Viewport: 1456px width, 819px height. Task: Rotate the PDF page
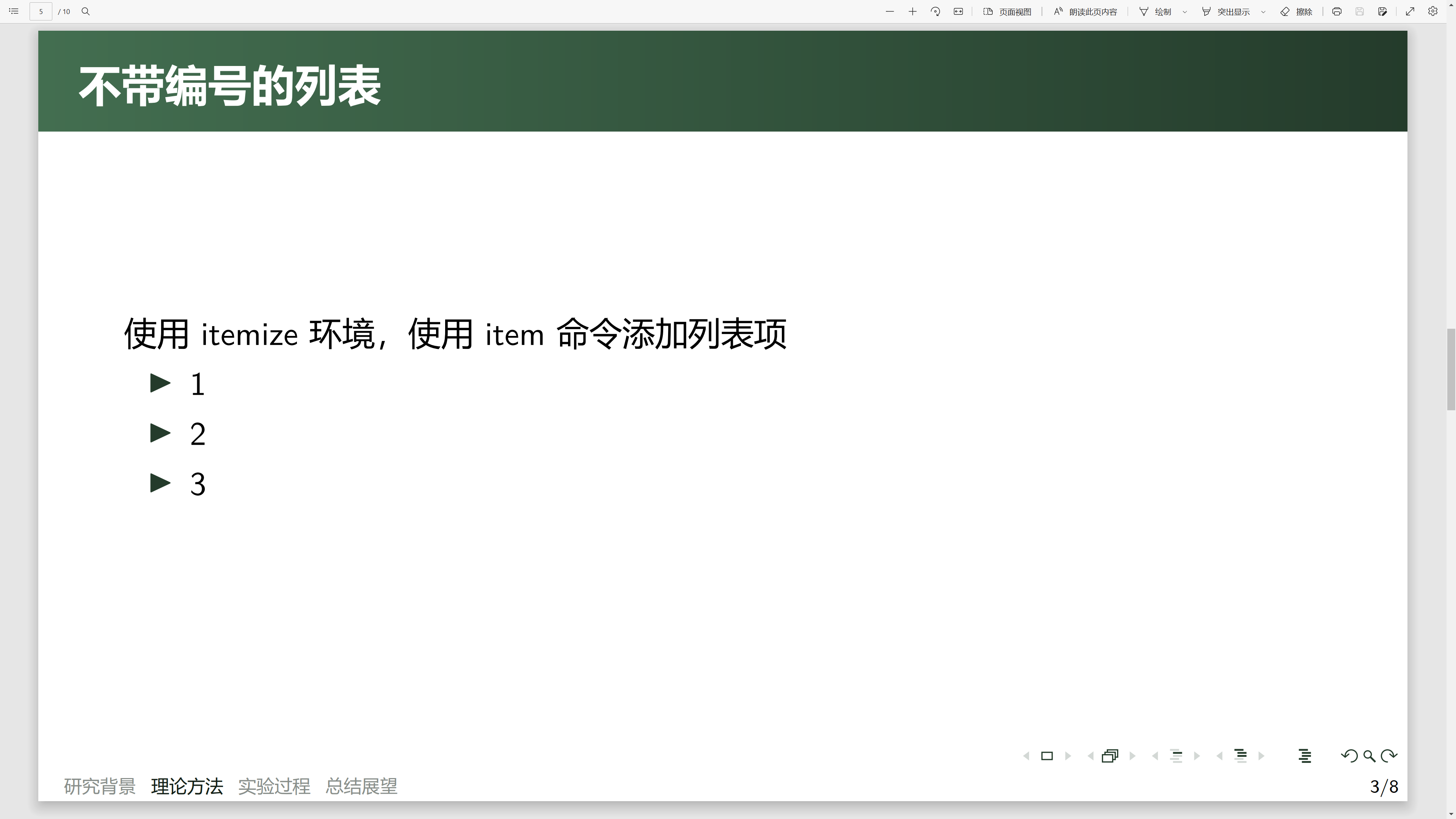935,11
